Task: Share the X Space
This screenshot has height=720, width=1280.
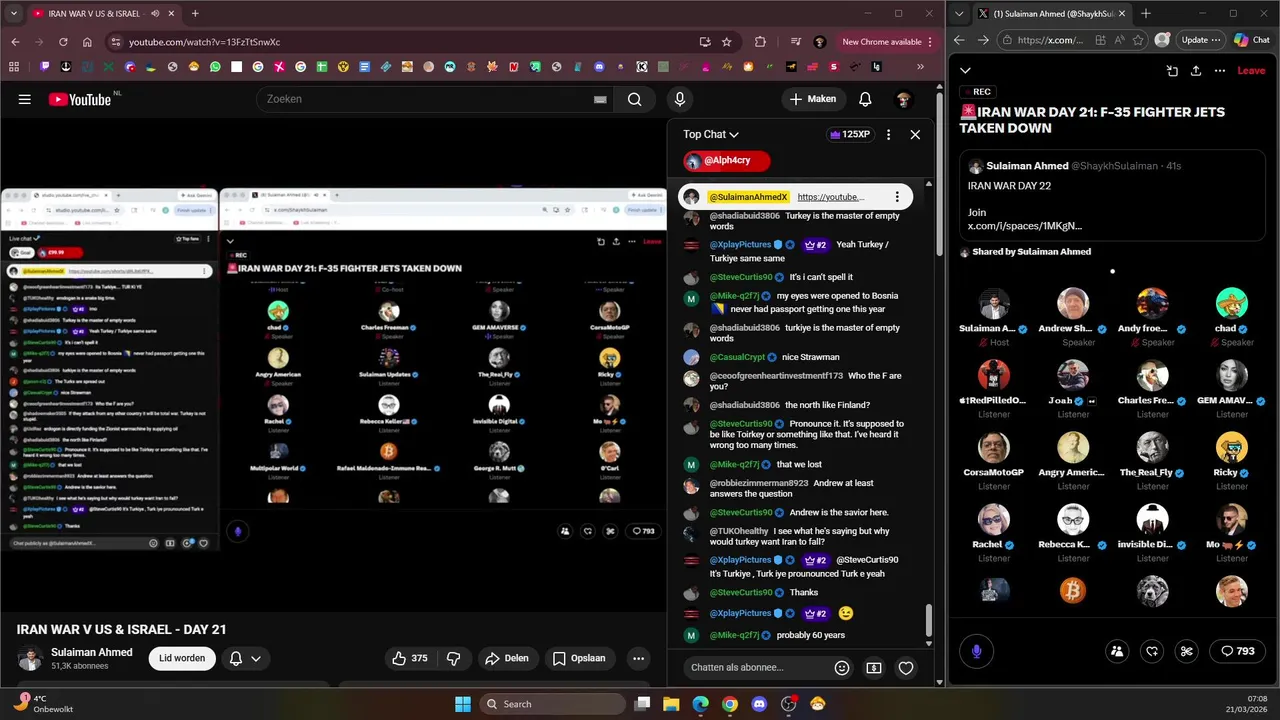Action: click(x=1196, y=71)
